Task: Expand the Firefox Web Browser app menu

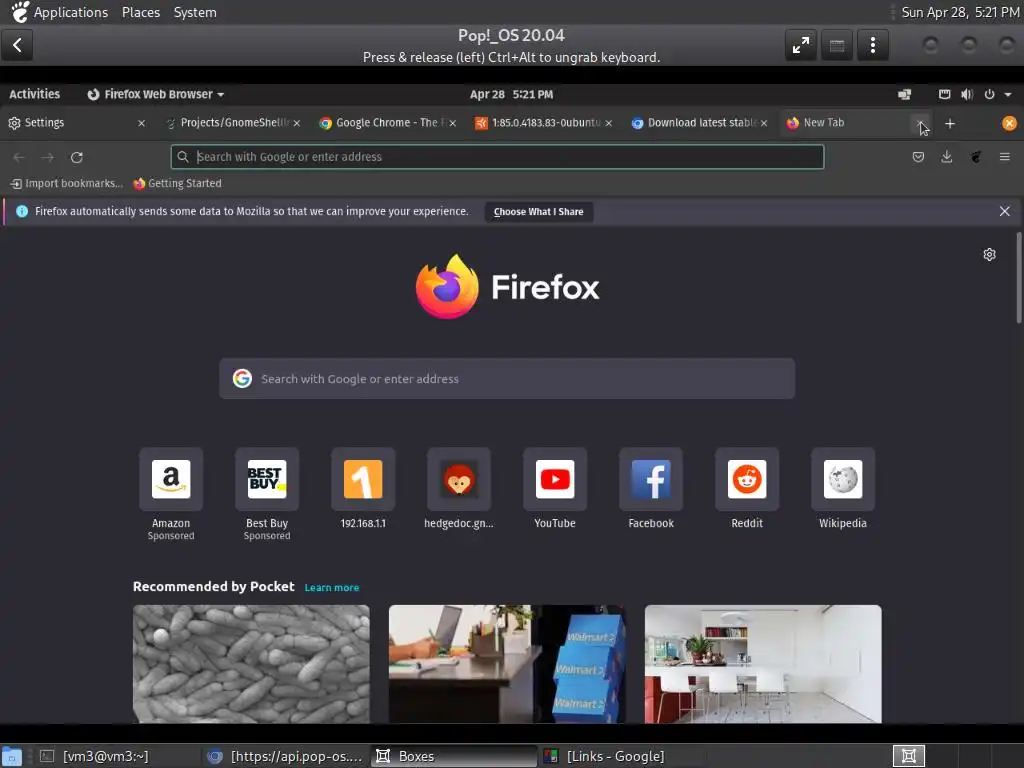Action: [155, 94]
